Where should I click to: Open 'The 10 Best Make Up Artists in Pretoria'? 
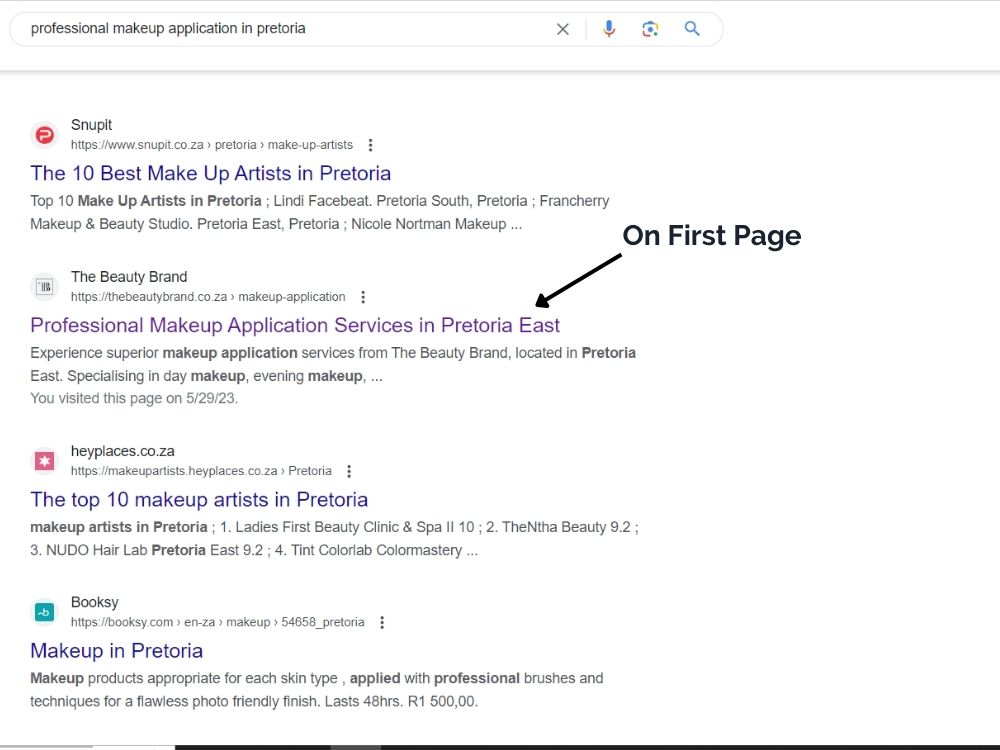(x=210, y=173)
